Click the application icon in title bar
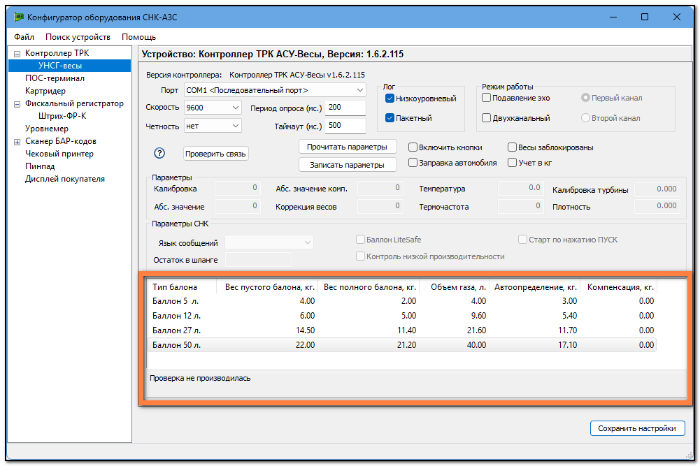The height and width of the screenshot is (466, 700). click(x=19, y=17)
